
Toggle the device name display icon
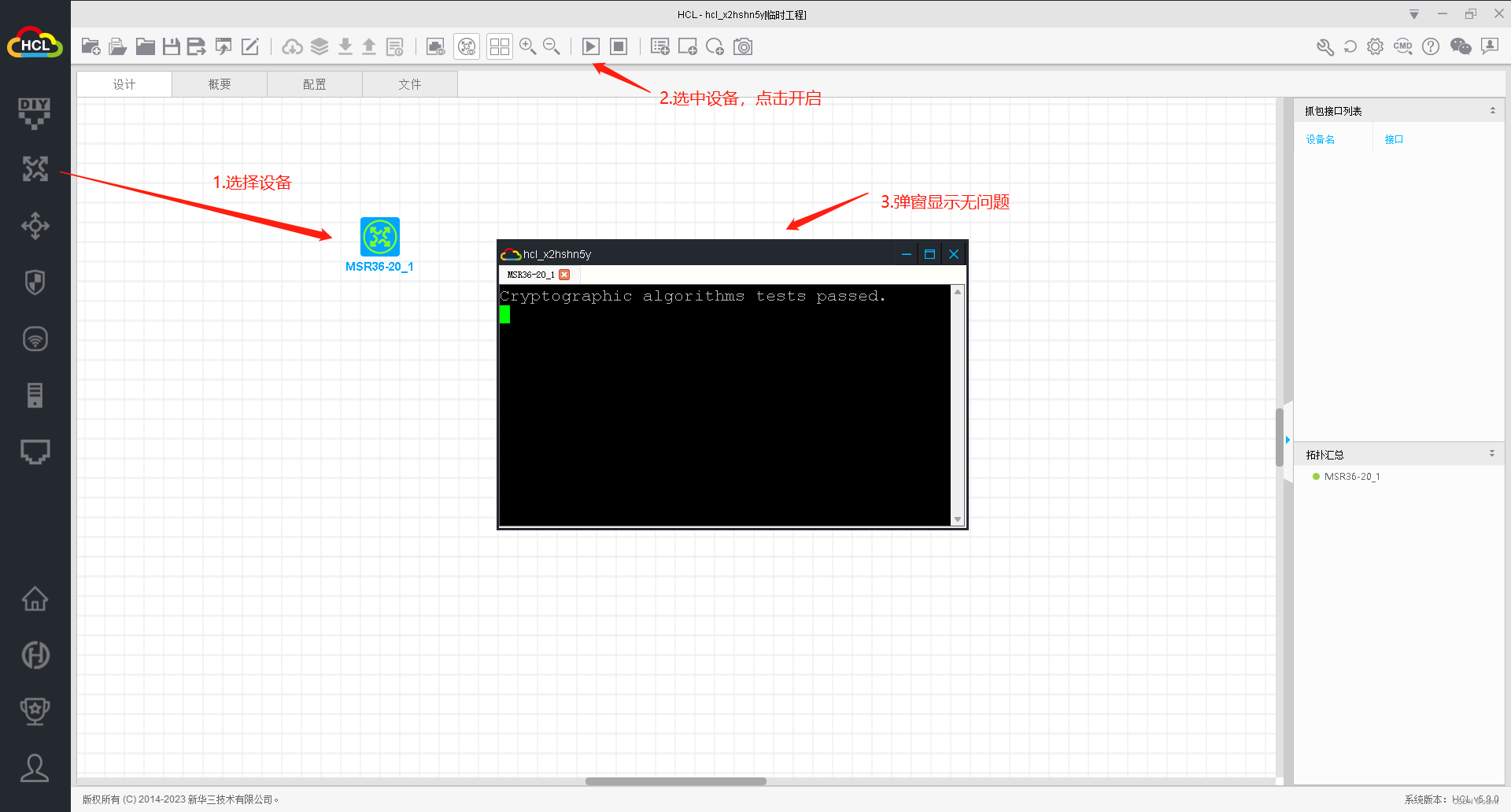point(467,47)
